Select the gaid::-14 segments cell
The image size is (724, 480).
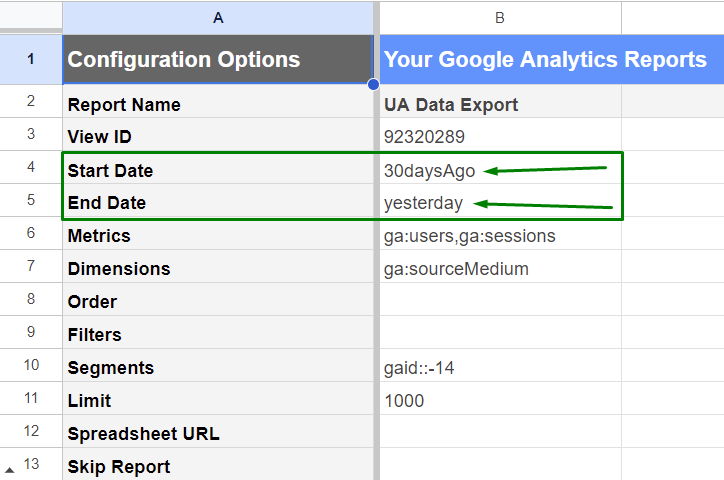click(x=500, y=366)
